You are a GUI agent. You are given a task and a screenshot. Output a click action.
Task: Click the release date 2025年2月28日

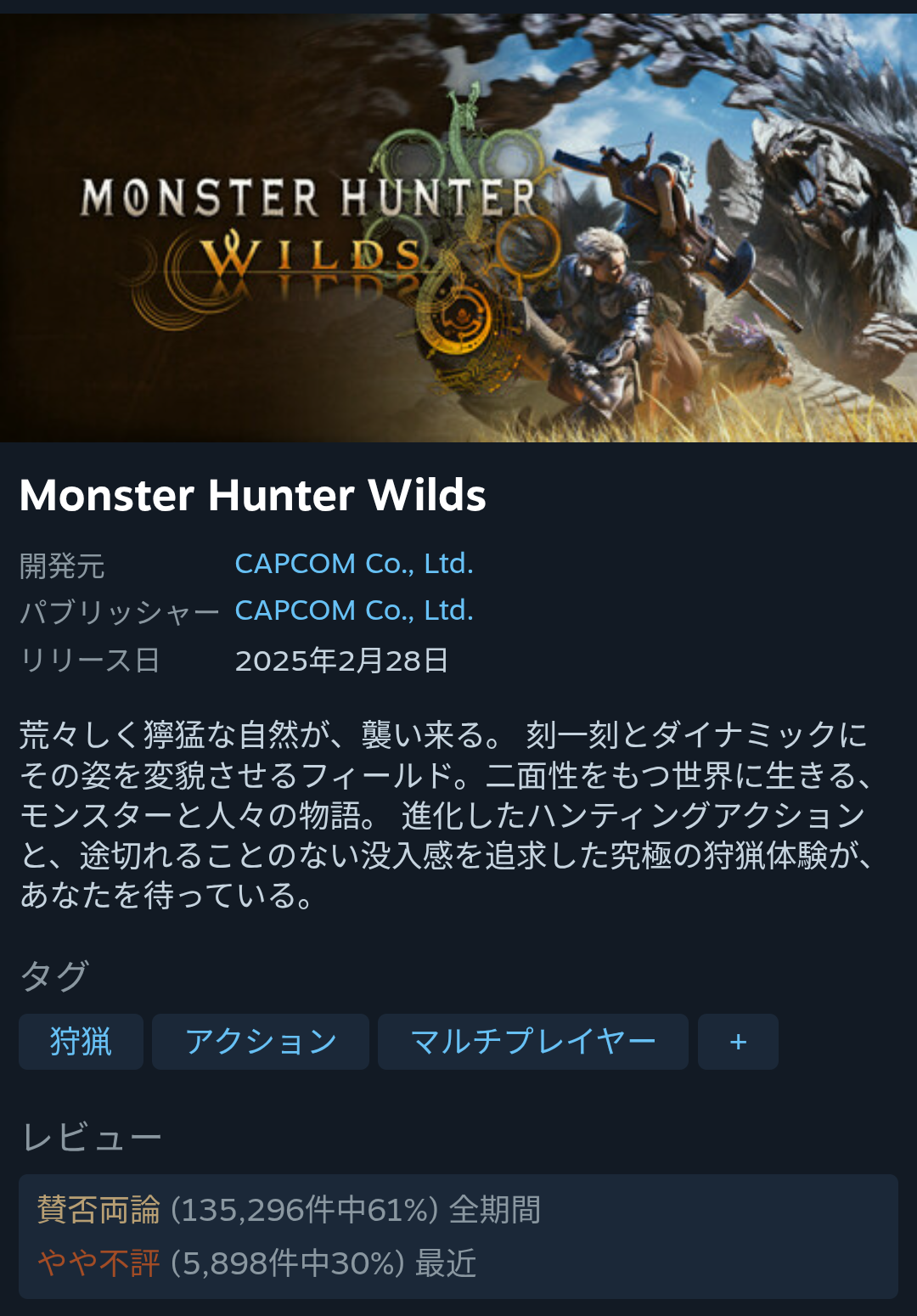[341, 661]
